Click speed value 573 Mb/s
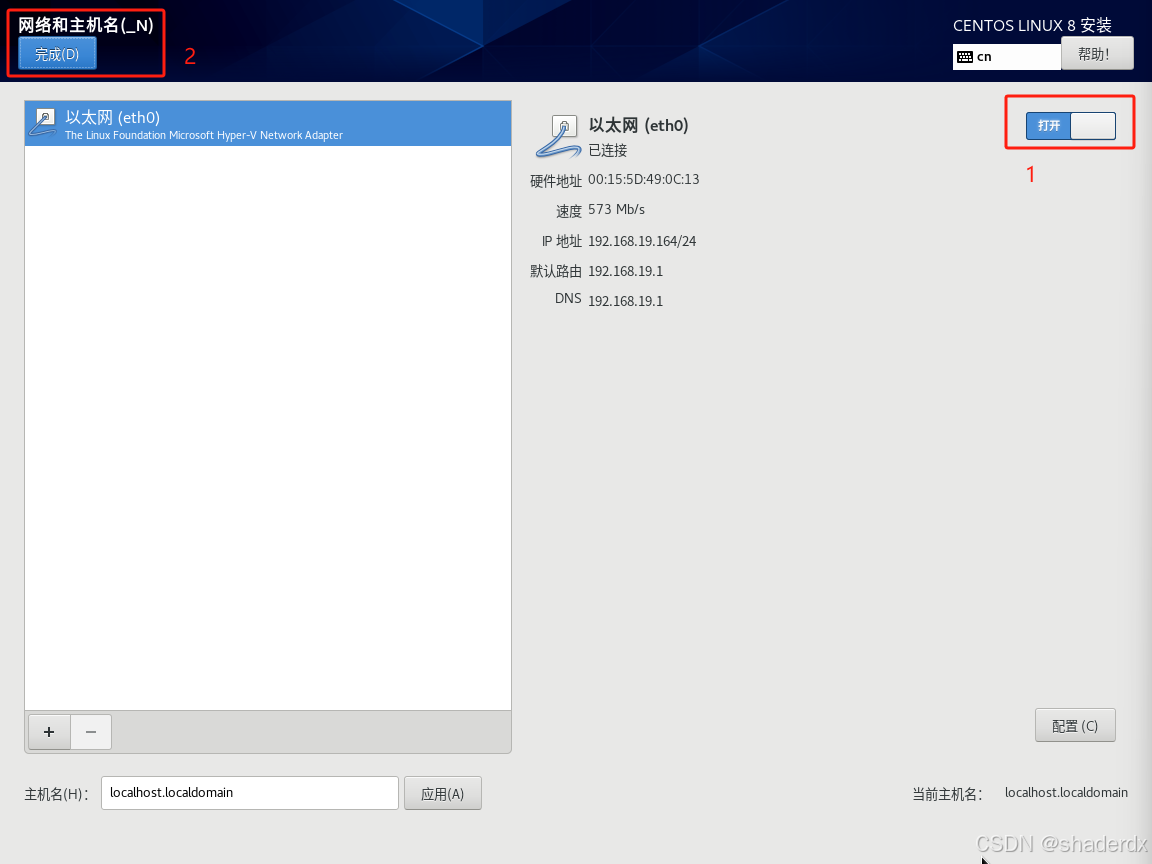Screen dimensions: 1152x864 tap(616, 209)
